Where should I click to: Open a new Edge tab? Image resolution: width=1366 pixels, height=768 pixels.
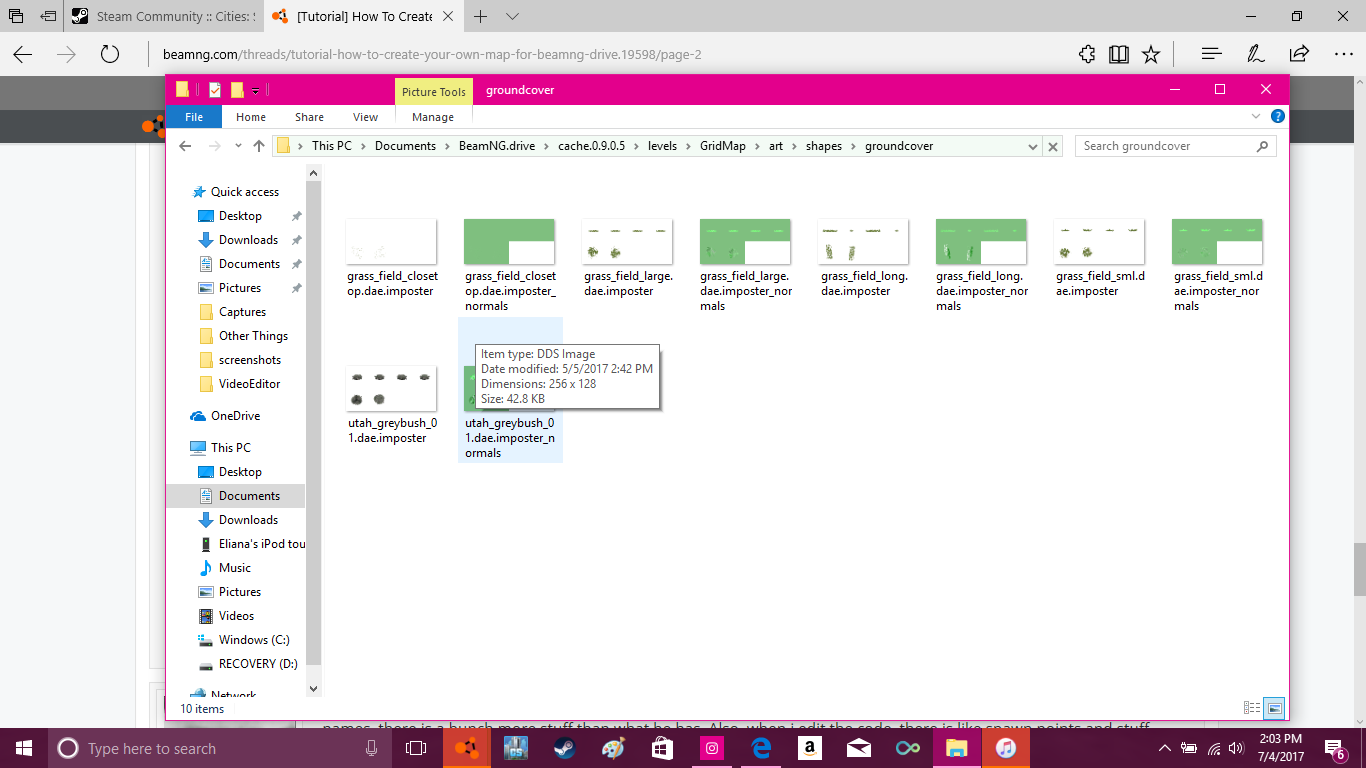click(481, 16)
